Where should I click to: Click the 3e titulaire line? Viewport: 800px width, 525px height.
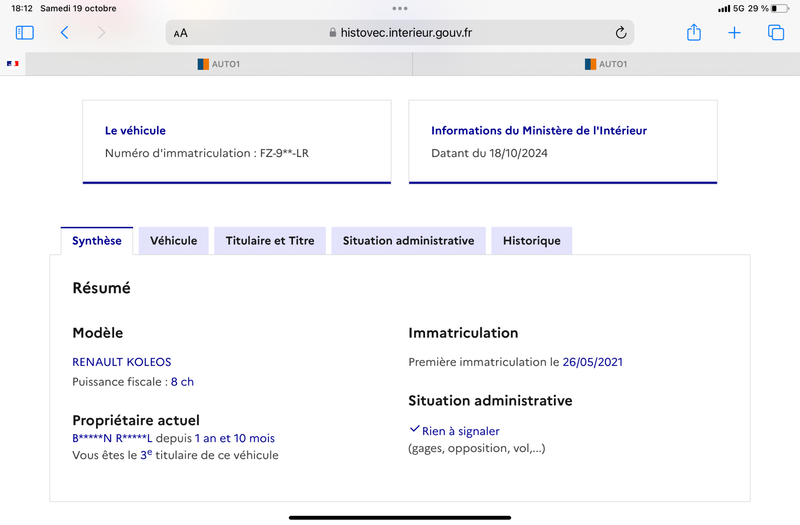(x=176, y=455)
